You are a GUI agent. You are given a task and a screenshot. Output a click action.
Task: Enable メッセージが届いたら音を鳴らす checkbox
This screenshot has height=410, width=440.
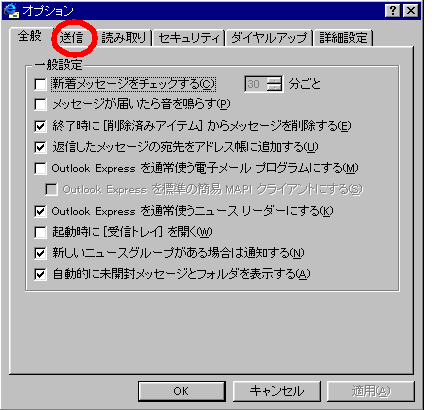pyautogui.click(x=40, y=104)
